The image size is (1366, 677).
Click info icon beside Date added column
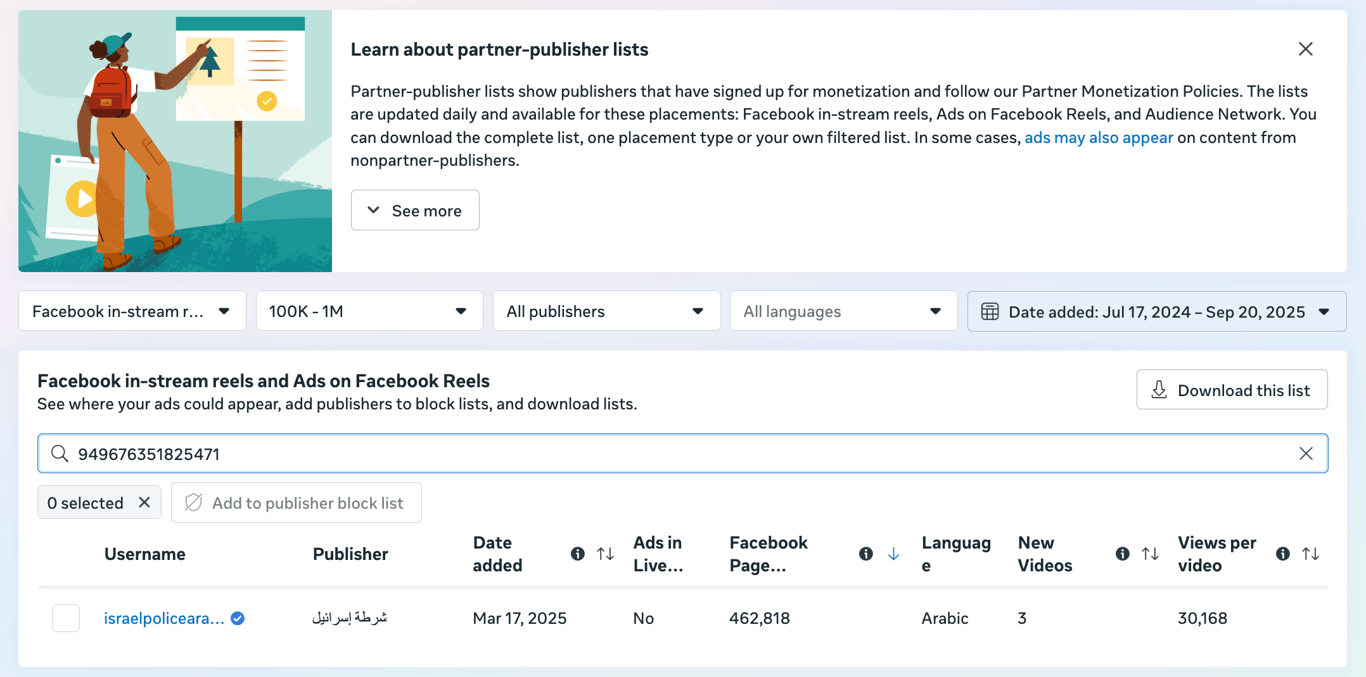click(x=578, y=554)
